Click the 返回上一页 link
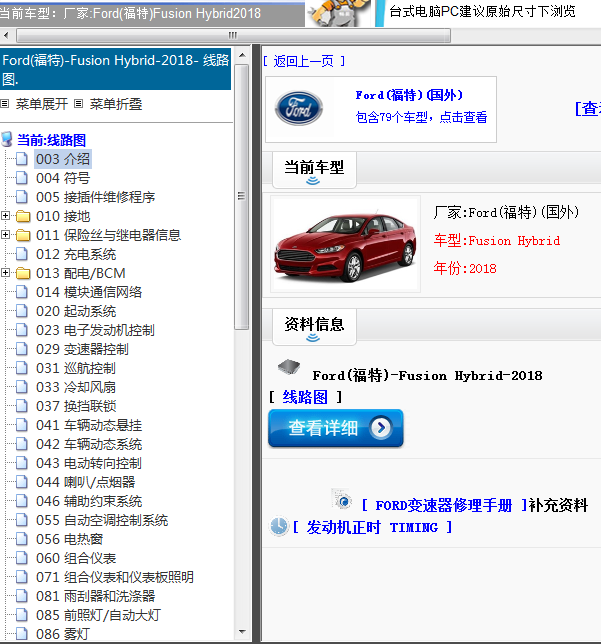This screenshot has height=644, width=601. 304,61
